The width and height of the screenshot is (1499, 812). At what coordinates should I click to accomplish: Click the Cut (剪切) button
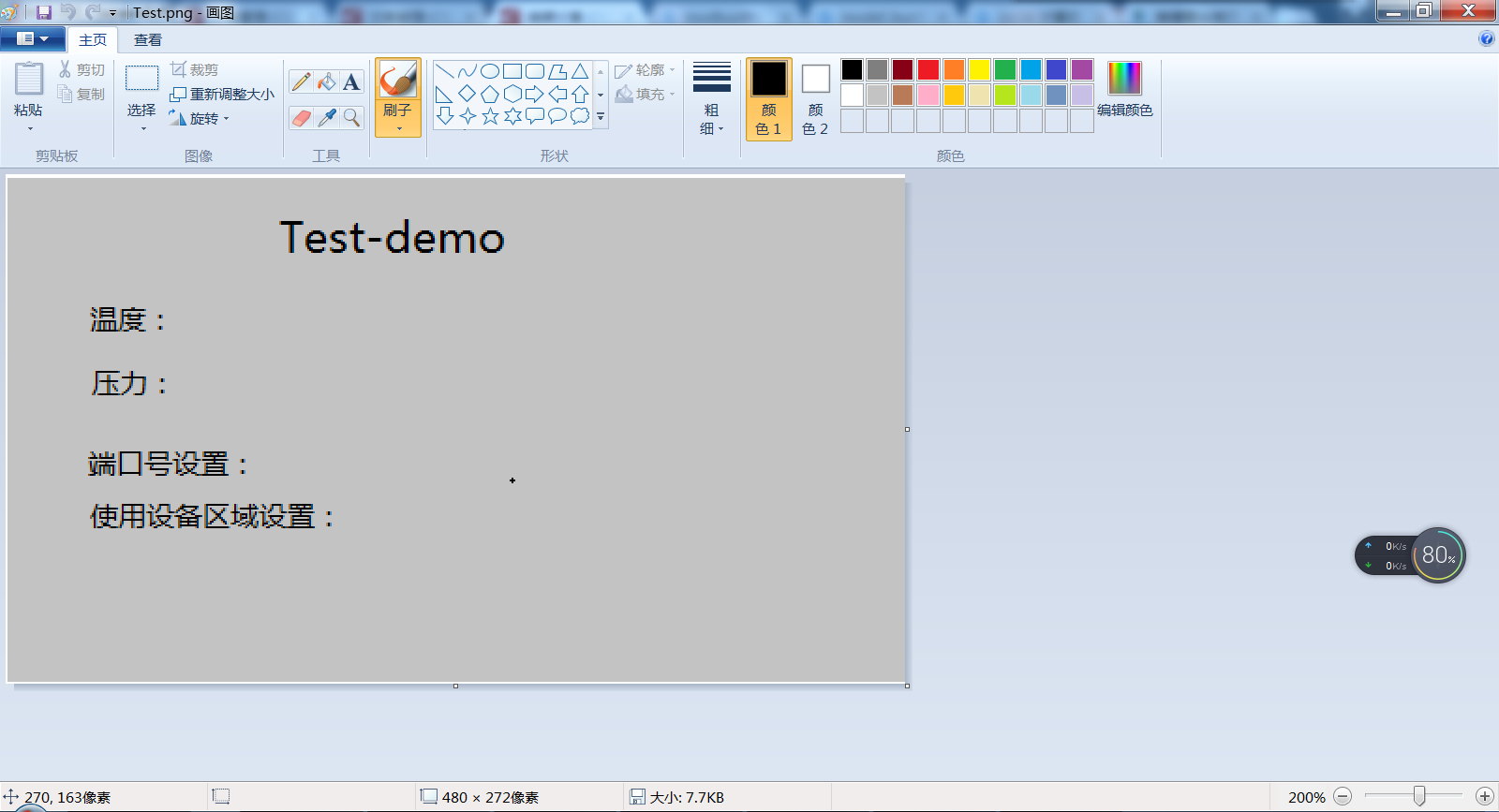point(82,70)
